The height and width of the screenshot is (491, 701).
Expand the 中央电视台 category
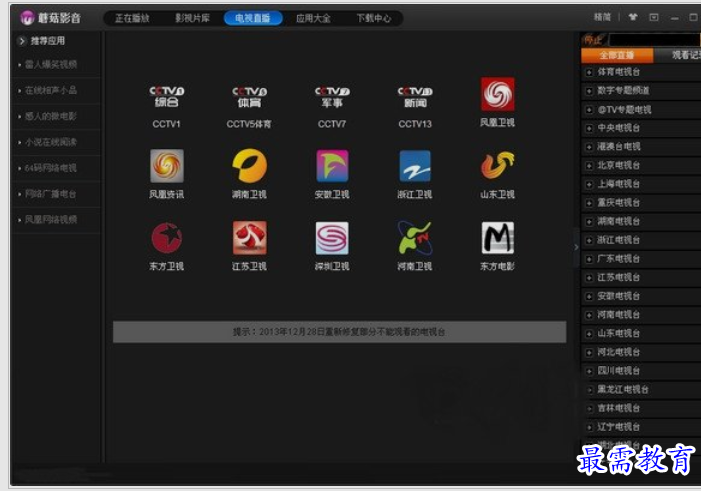click(x=589, y=128)
